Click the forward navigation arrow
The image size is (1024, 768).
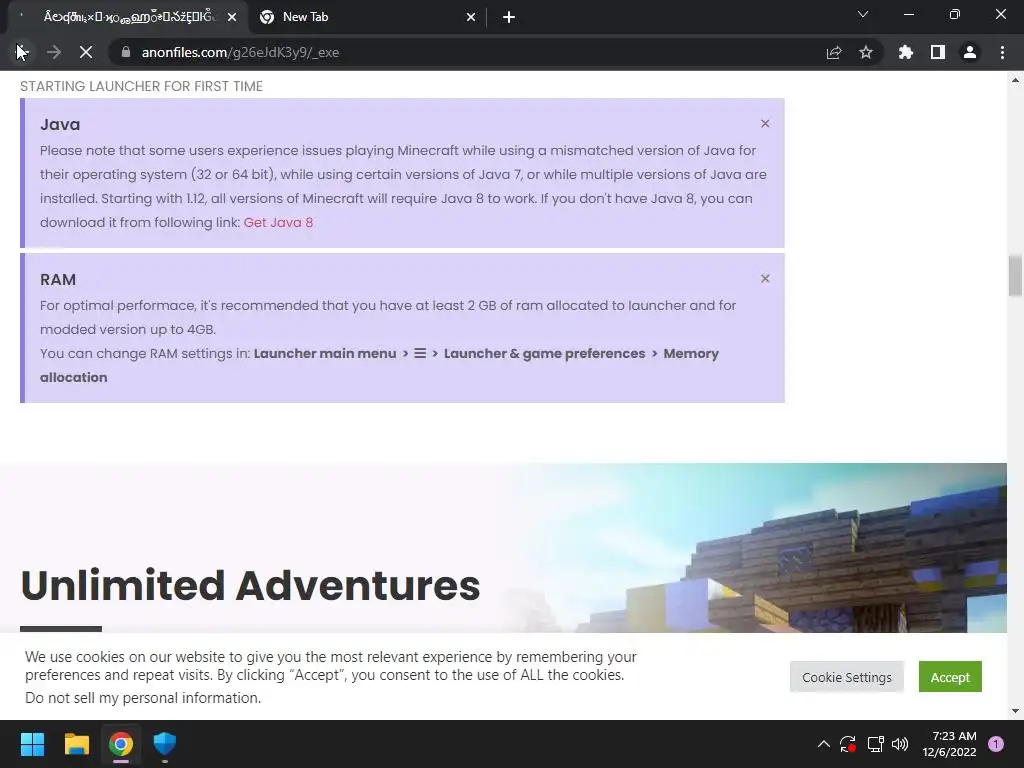tap(54, 52)
